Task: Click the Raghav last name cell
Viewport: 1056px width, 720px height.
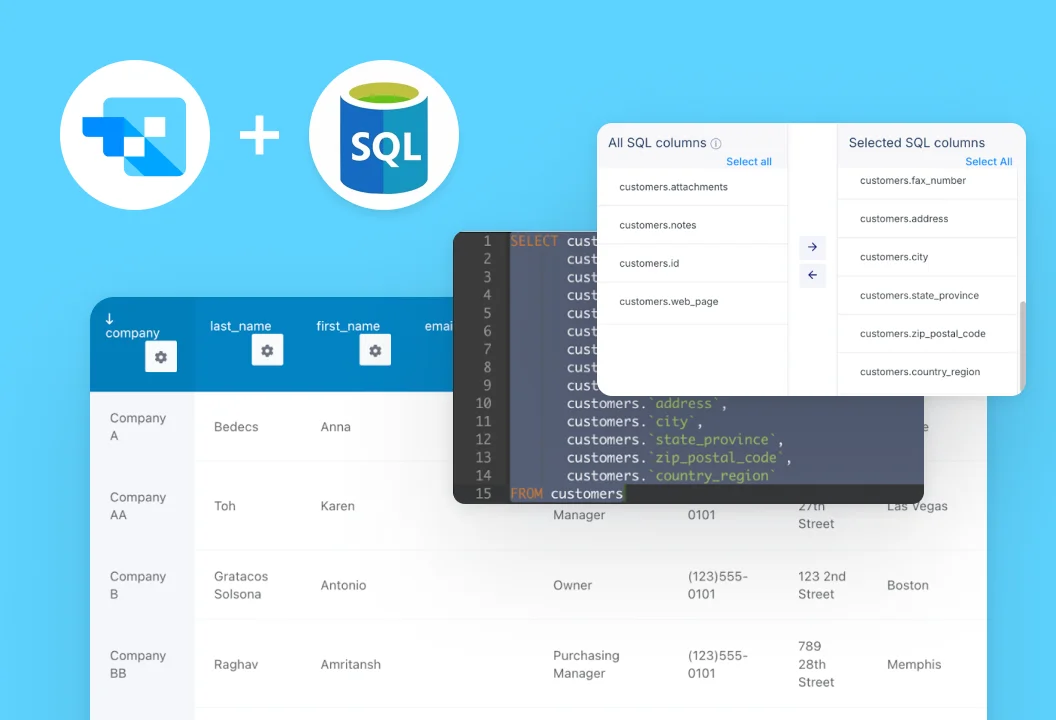Action: (x=236, y=664)
